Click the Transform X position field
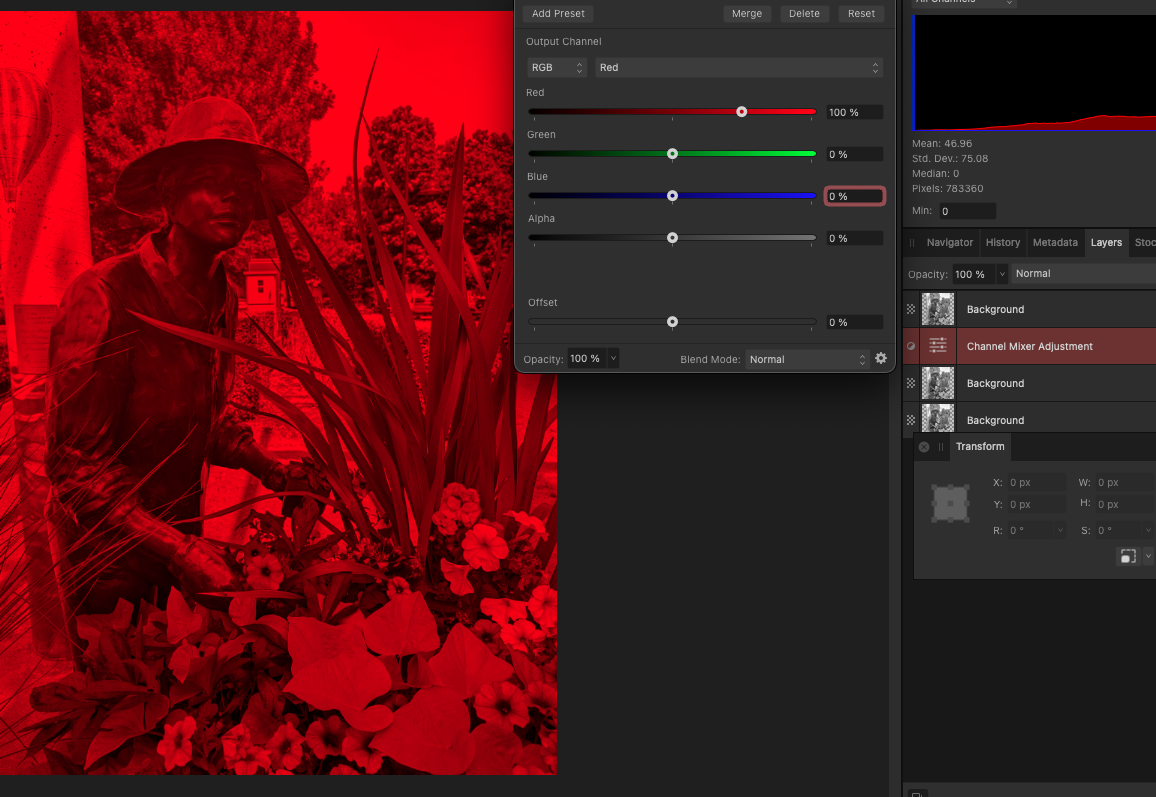The image size is (1156, 797). click(x=1037, y=482)
